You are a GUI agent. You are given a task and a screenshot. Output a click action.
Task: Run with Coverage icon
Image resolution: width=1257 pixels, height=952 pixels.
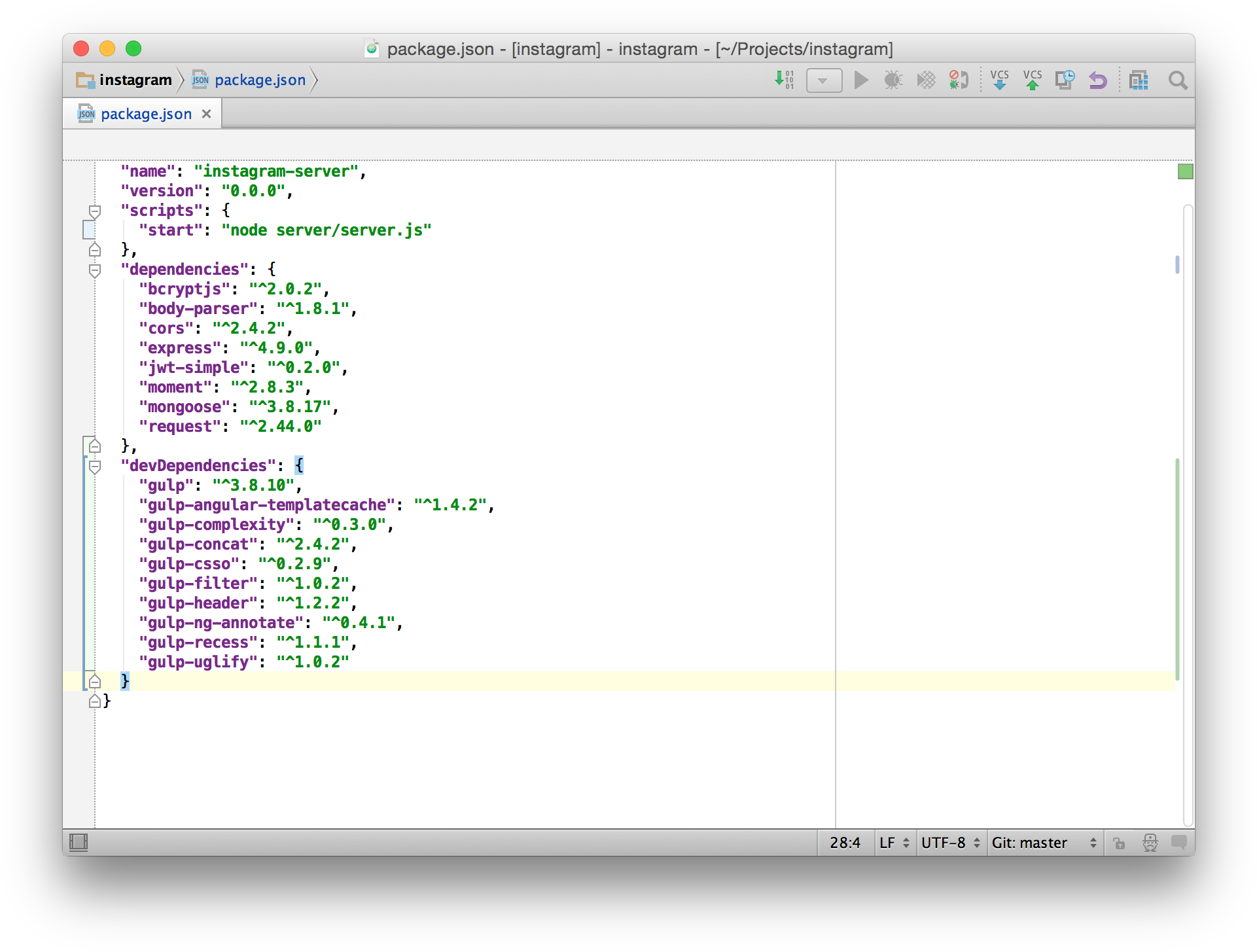coord(926,80)
